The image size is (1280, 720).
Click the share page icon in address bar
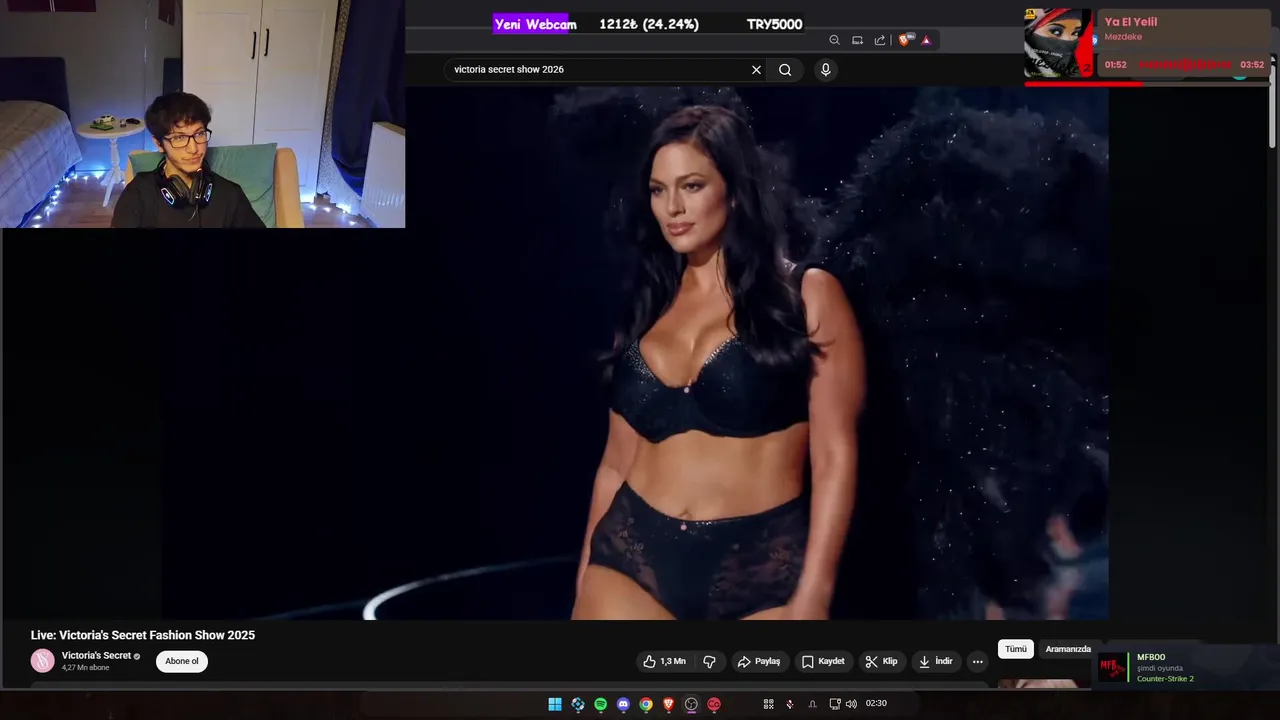point(880,40)
